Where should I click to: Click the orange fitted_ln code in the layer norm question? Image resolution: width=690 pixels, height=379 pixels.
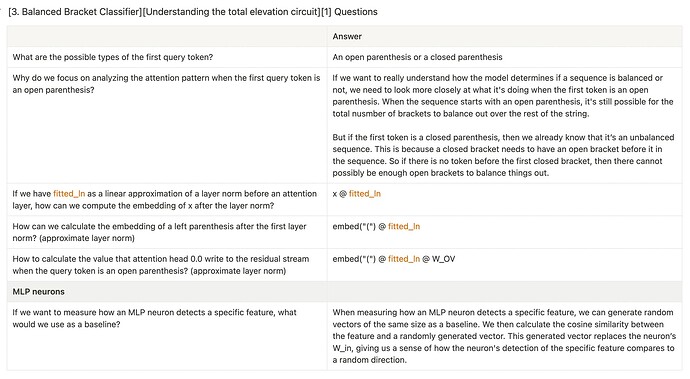69,194
